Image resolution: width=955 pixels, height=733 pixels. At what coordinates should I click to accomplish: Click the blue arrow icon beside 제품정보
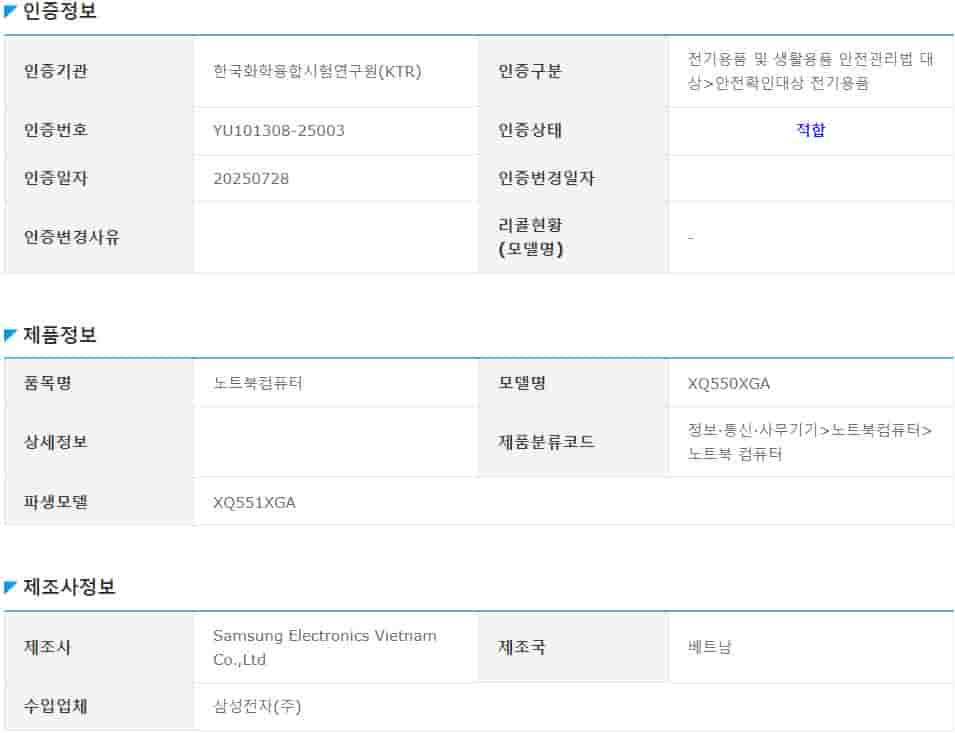coord(10,336)
